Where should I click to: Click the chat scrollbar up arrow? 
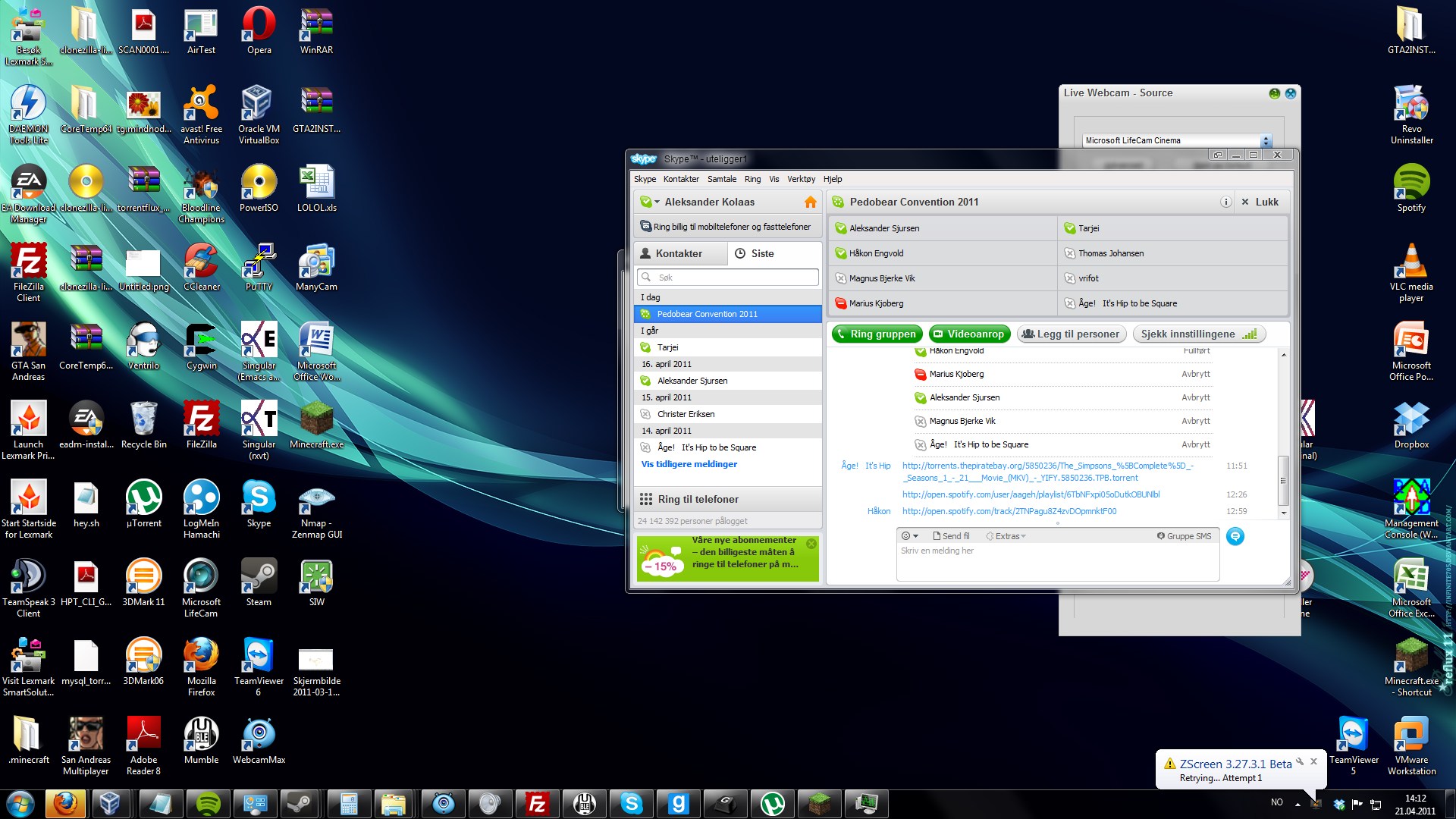pos(1283,355)
